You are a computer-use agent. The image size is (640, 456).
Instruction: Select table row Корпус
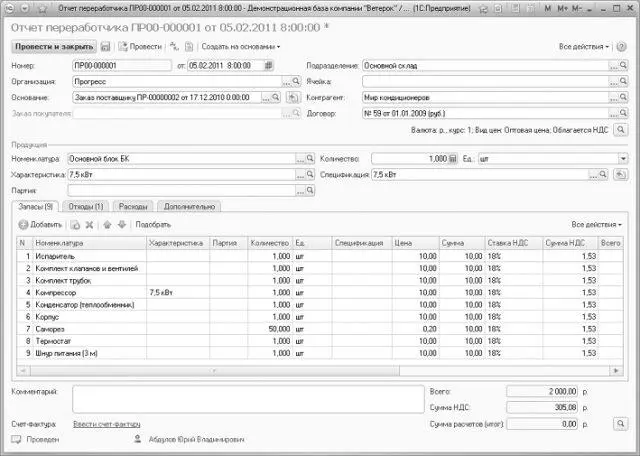pyautogui.click(x=320, y=317)
